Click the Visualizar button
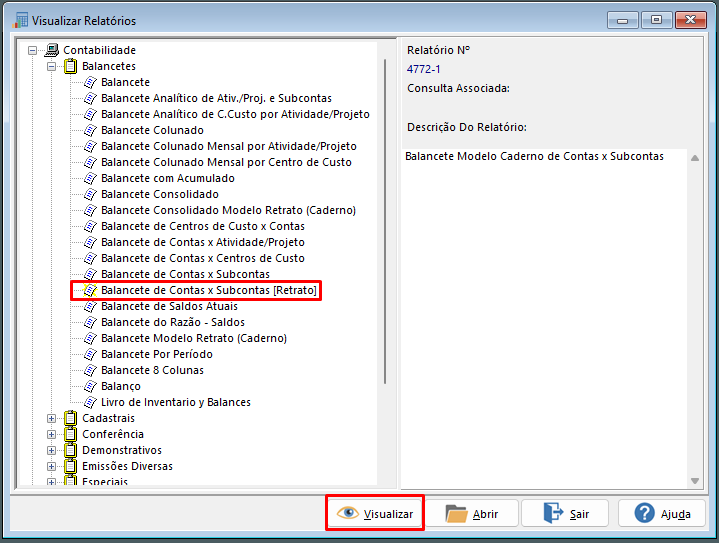 point(375,513)
